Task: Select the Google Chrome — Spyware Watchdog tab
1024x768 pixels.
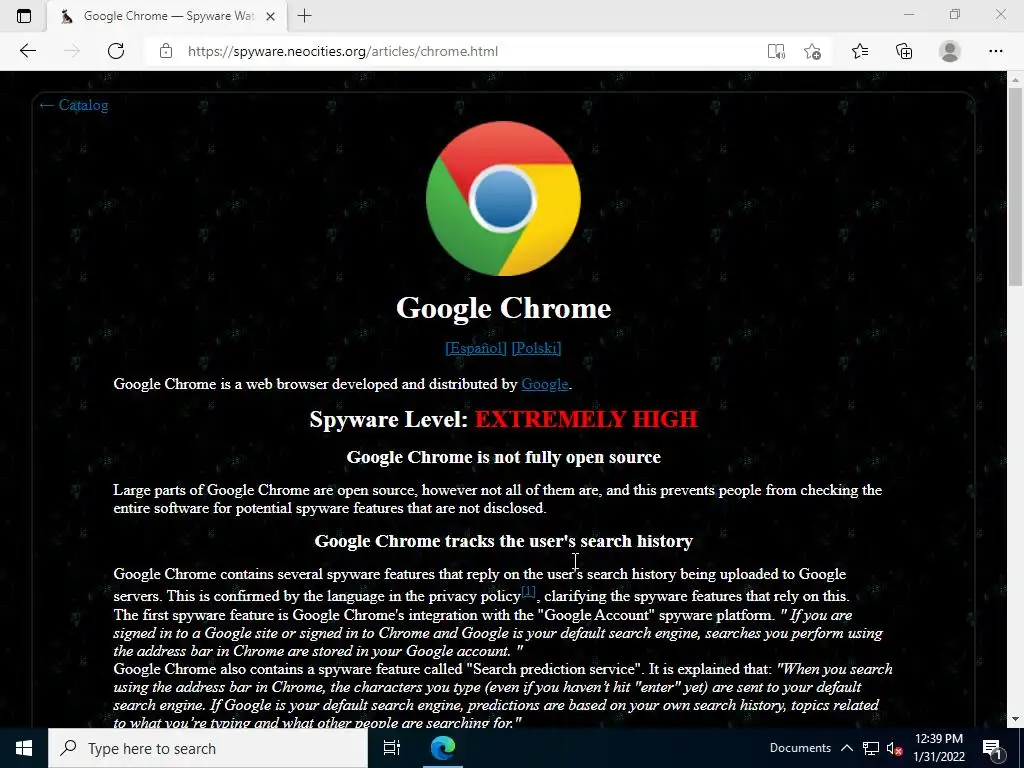Action: point(167,16)
